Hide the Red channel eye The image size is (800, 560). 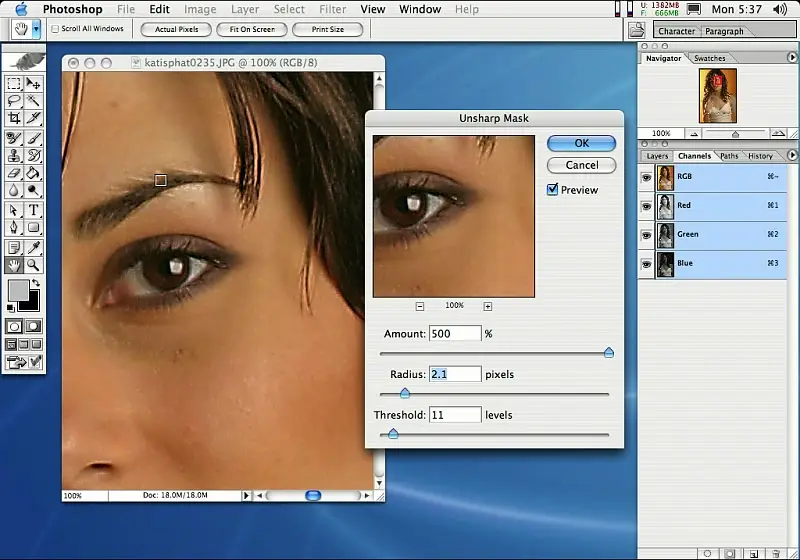click(x=646, y=206)
